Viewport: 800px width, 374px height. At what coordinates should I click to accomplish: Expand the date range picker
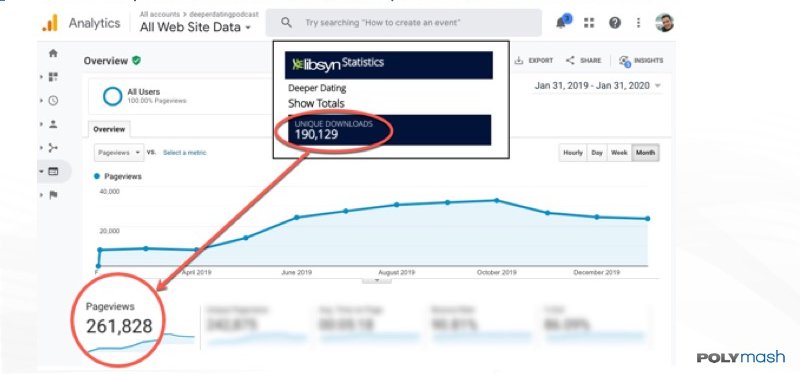pyautogui.click(x=597, y=86)
